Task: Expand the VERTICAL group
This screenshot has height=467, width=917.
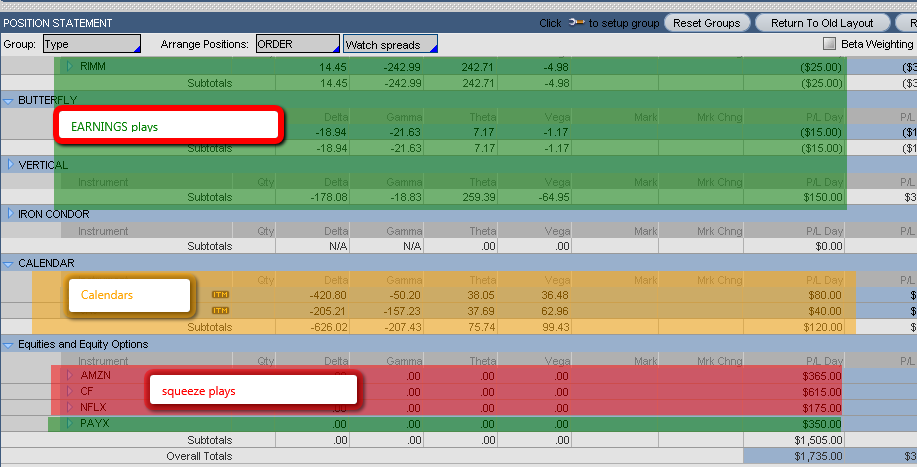Action: pyautogui.click(x=9, y=165)
